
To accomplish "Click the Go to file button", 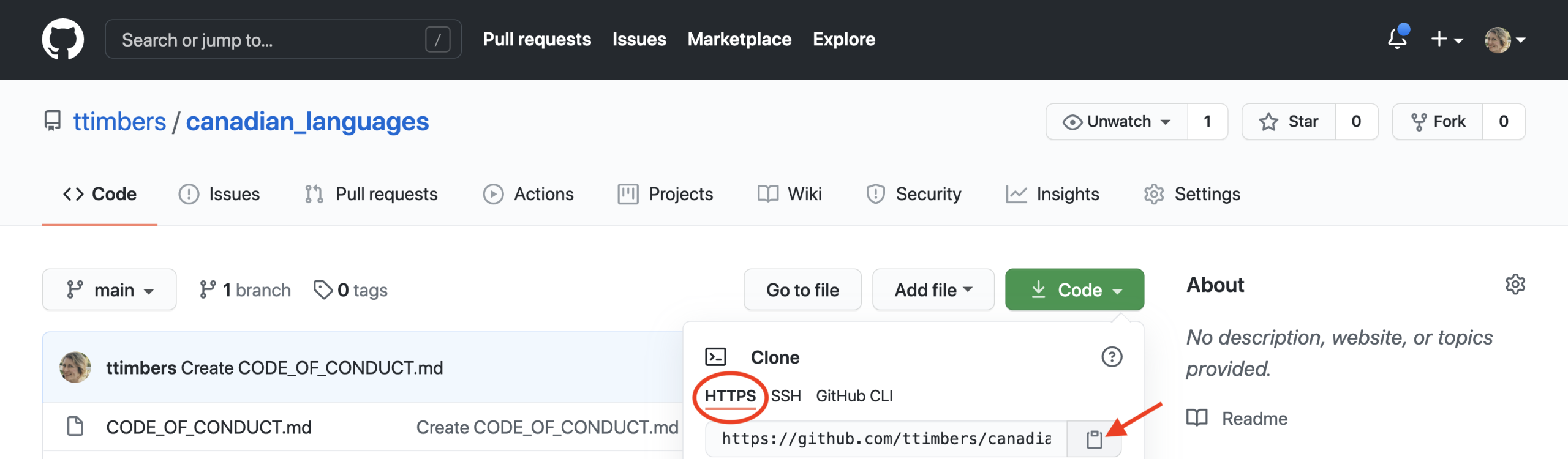I will click(x=802, y=289).
